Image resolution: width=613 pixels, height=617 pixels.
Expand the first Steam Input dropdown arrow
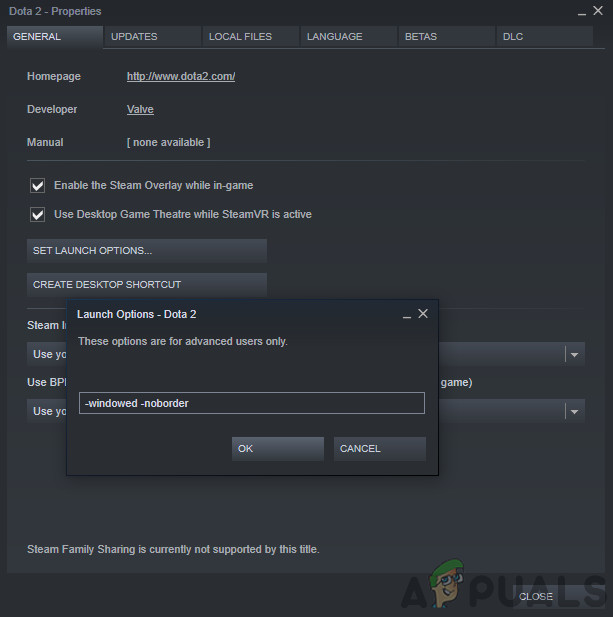[574, 354]
